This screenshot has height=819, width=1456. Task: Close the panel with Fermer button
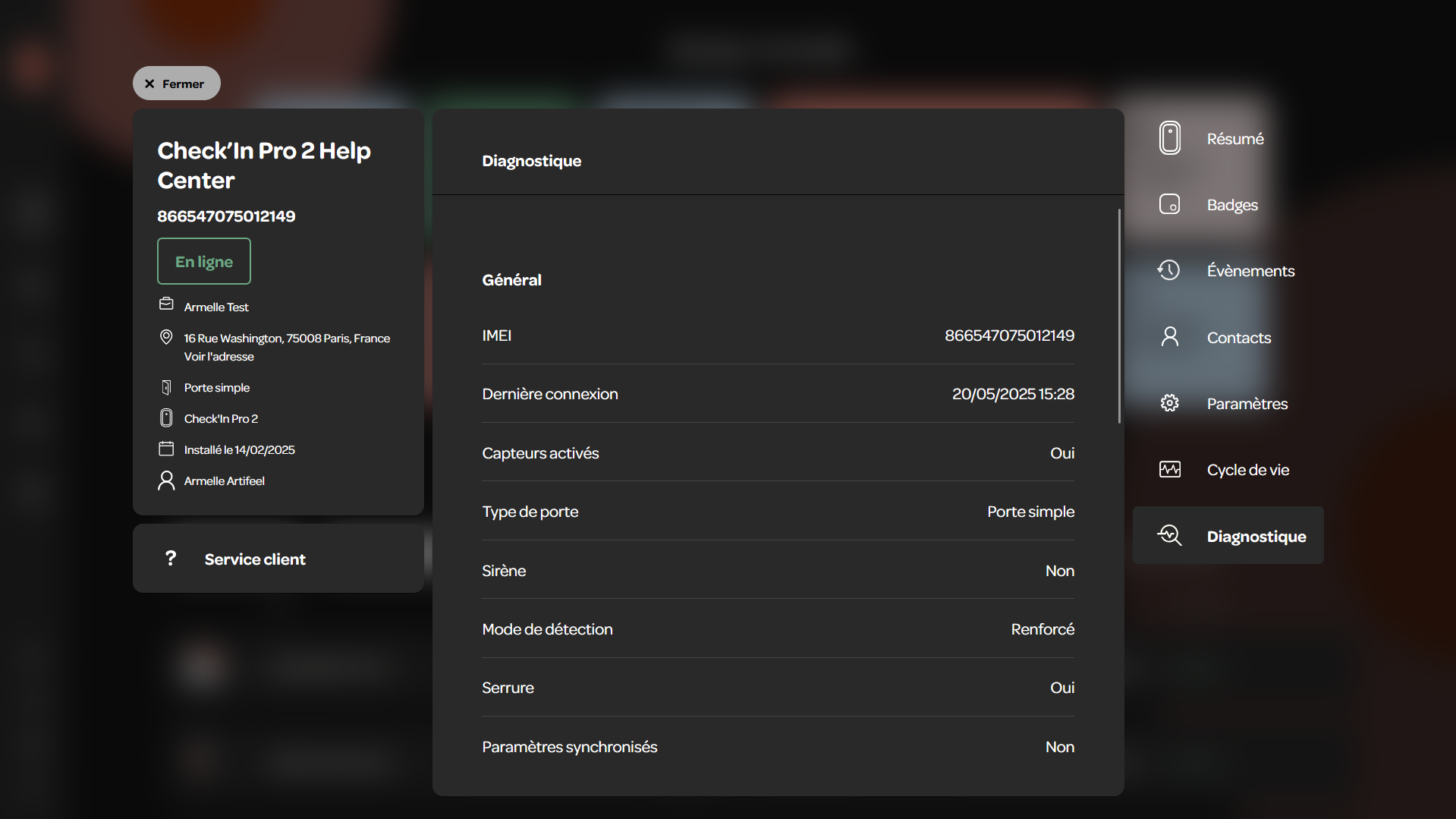click(x=176, y=83)
